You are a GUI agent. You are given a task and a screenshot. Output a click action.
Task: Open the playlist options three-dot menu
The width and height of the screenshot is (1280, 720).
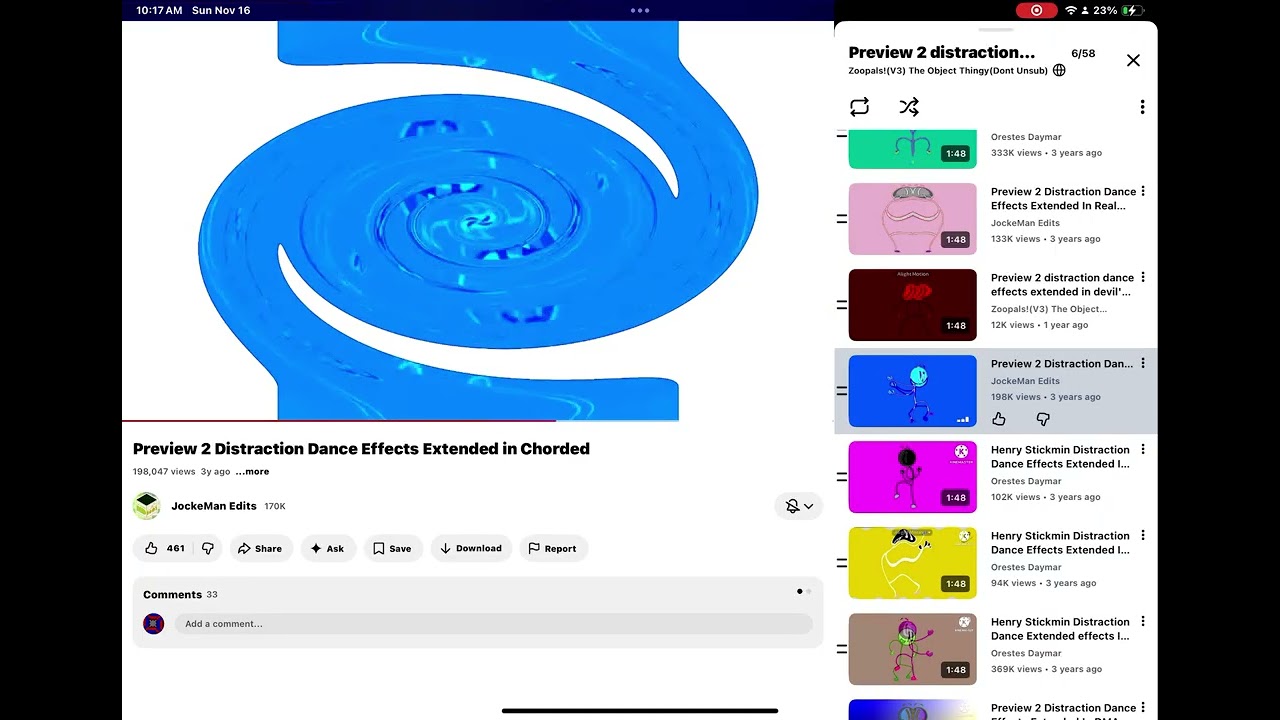(x=1142, y=107)
